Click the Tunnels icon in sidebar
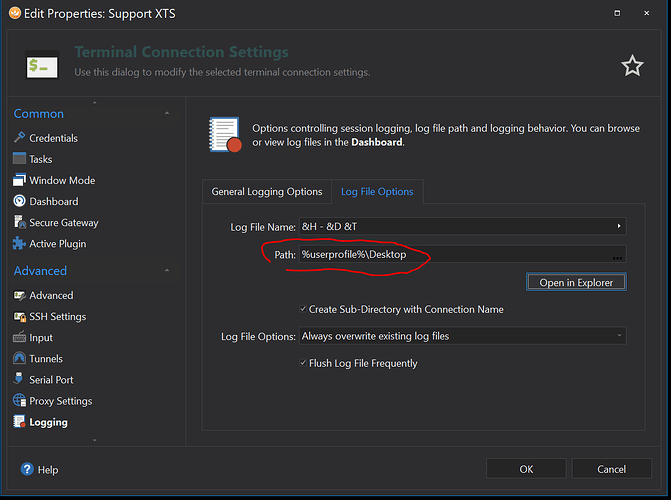The height and width of the screenshot is (500, 671). pyautogui.click(x=20, y=358)
